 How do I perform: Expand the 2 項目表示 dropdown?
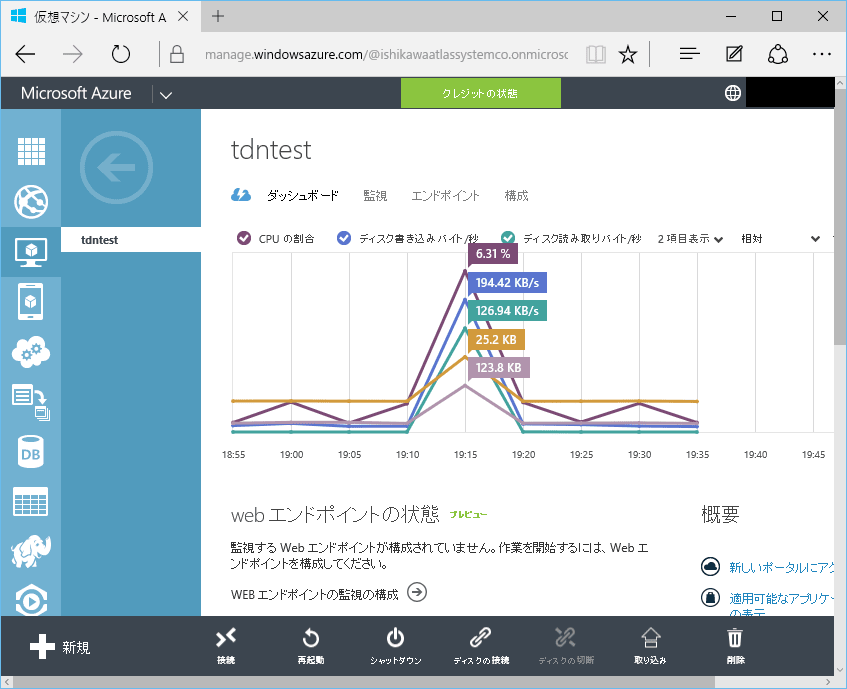tap(690, 239)
